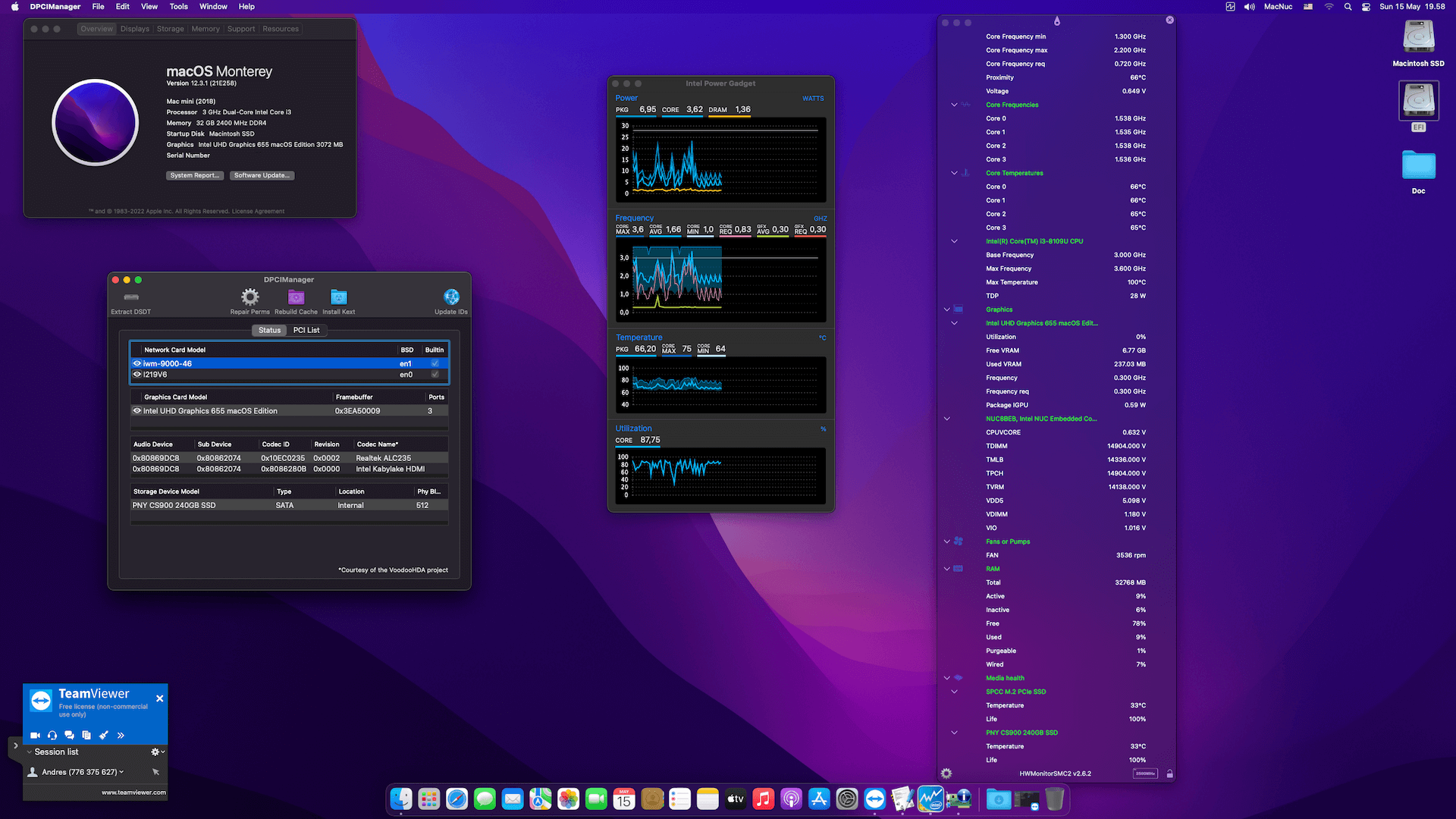
Task: Open the Andres (776 375 627) session dropdown
Action: (121, 771)
